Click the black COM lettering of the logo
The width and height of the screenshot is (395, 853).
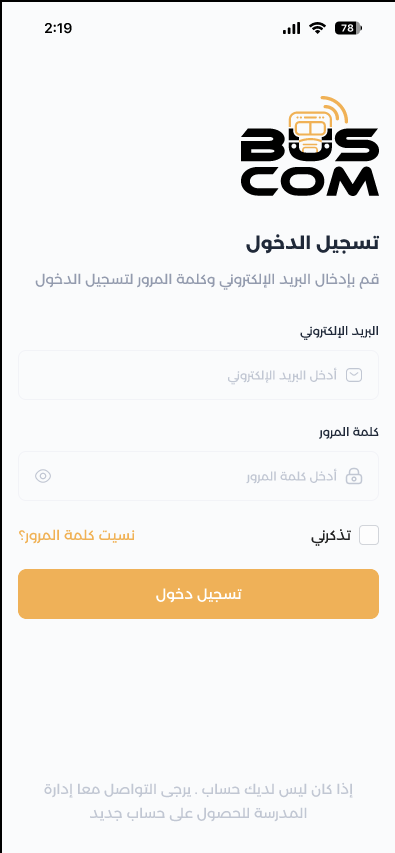(x=310, y=181)
